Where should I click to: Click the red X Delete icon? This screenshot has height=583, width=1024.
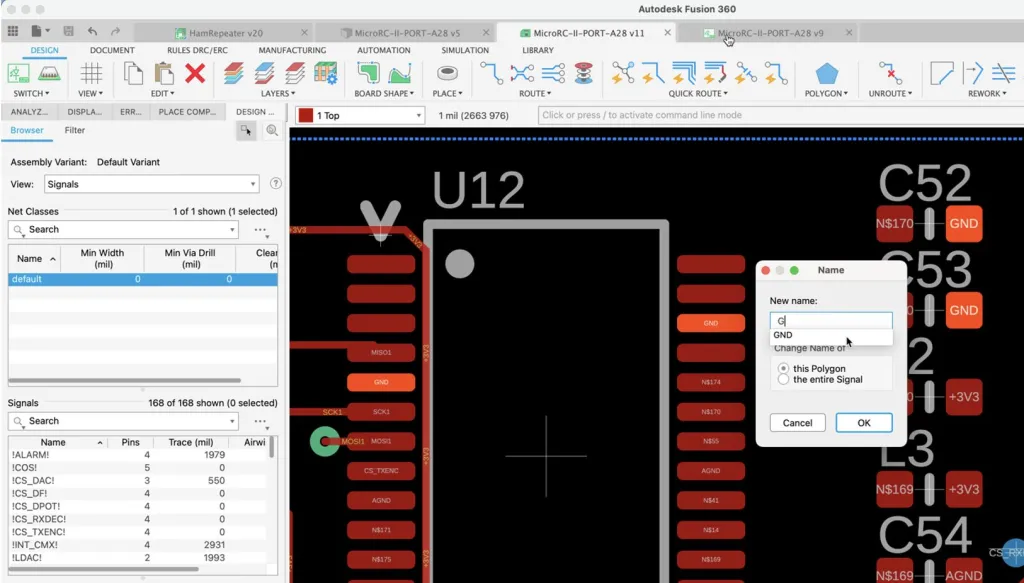[x=195, y=73]
